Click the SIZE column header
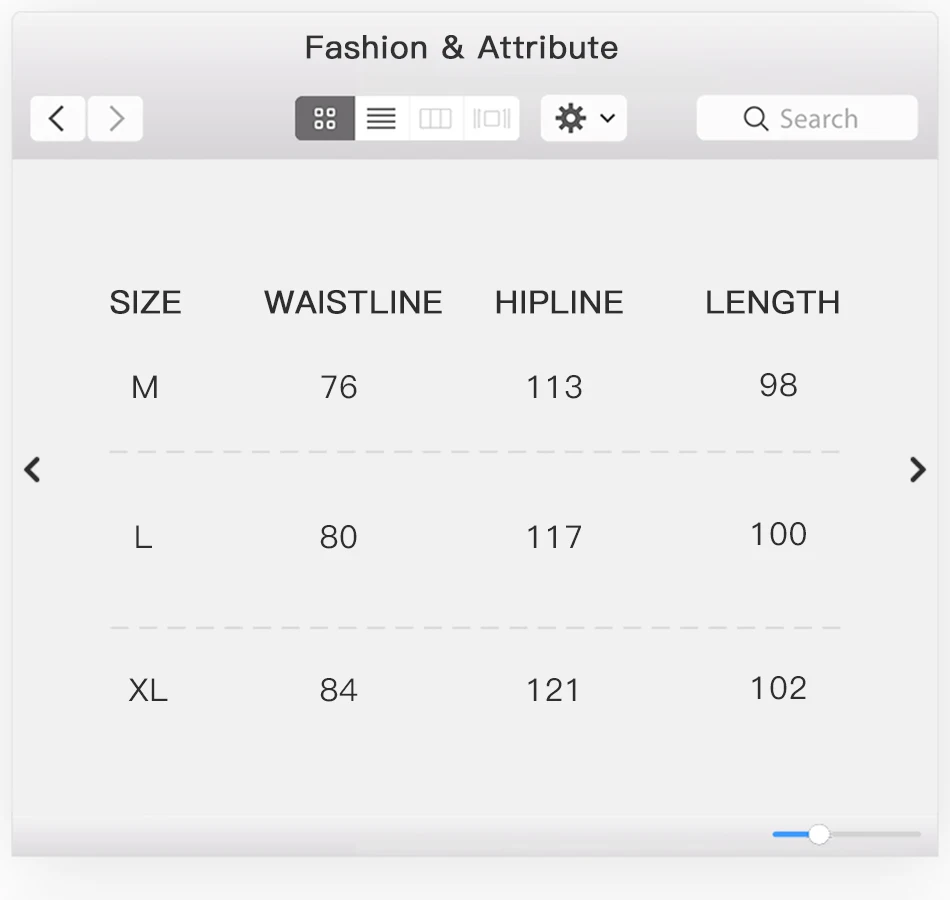950x900 pixels. (x=145, y=303)
